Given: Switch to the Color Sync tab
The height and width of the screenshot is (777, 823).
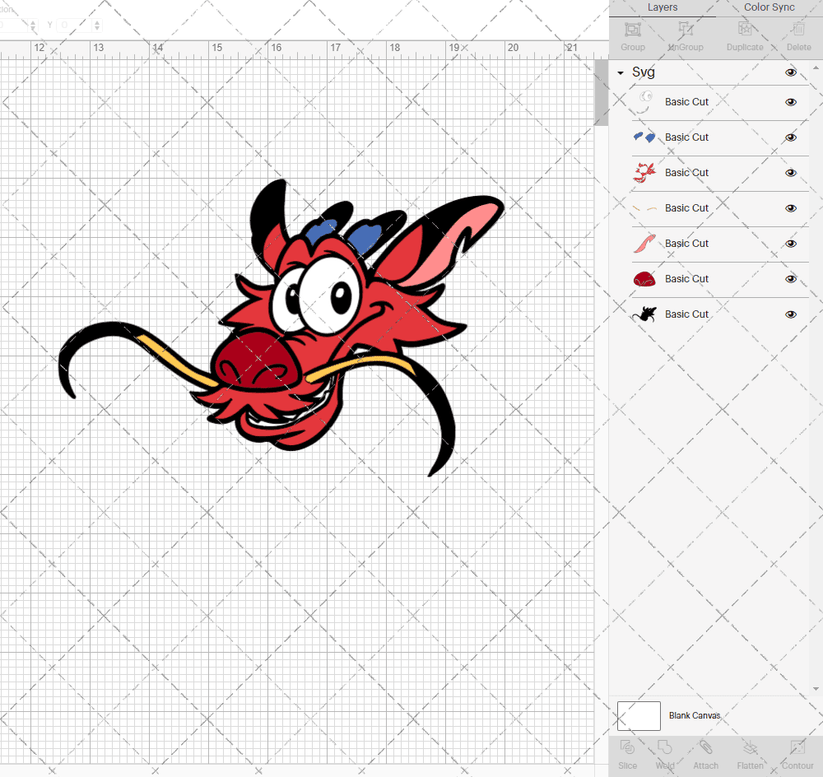Looking at the screenshot, I should [x=769, y=8].
